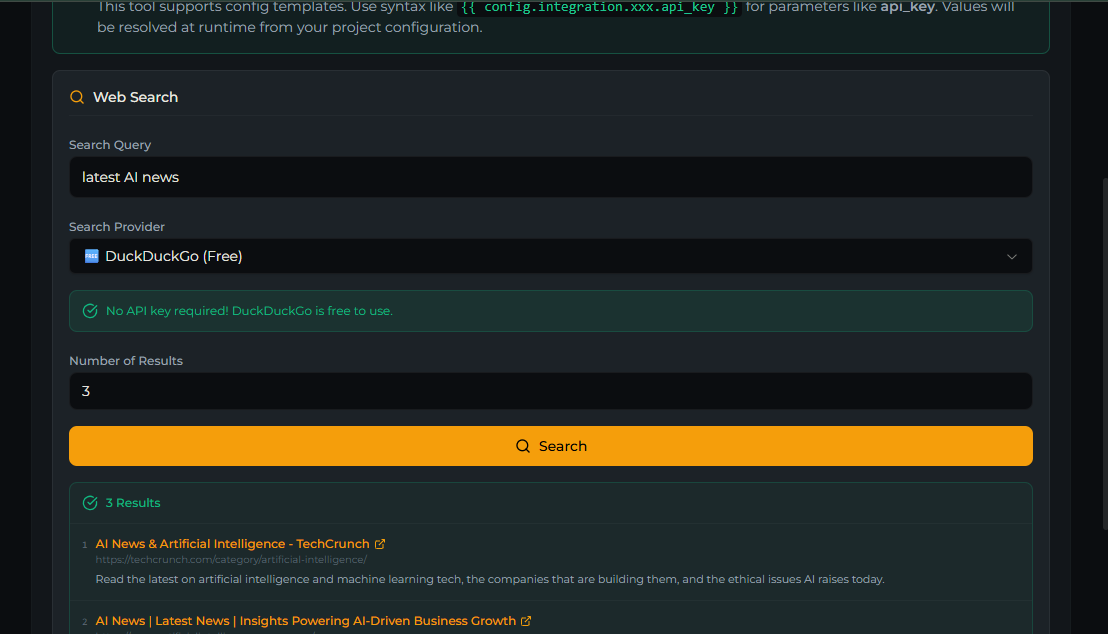Click 'No API key required!' notice text
This screenshot has height=634, width=1108.
(x=249, y=311)
